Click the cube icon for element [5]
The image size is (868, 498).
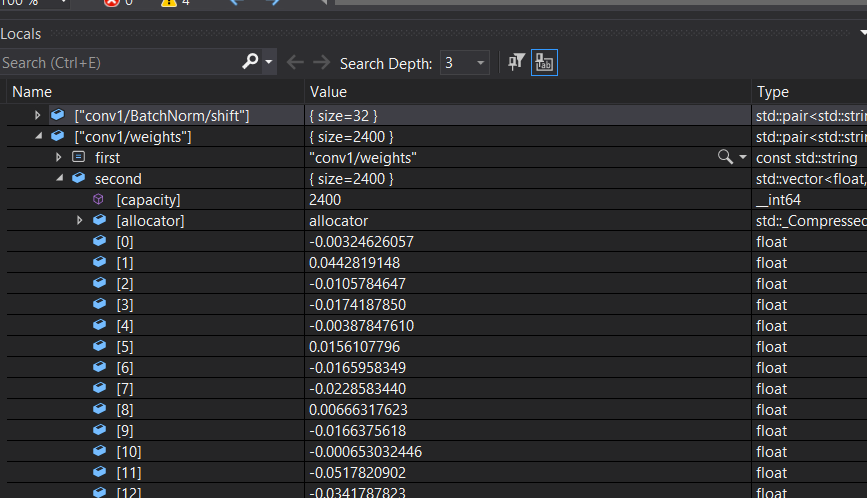point(100,346)
